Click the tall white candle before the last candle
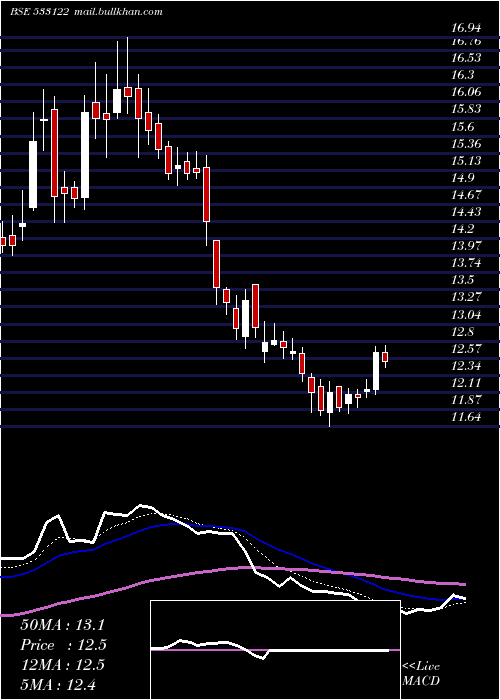 376,371
